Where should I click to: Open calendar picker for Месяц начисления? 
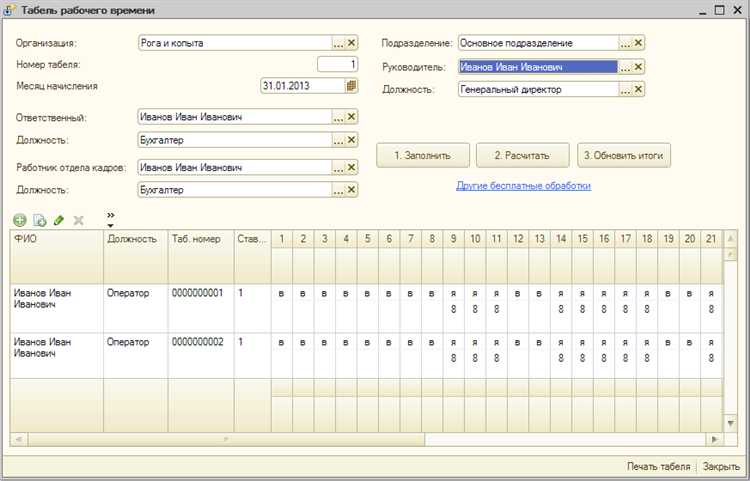(351, 86)
